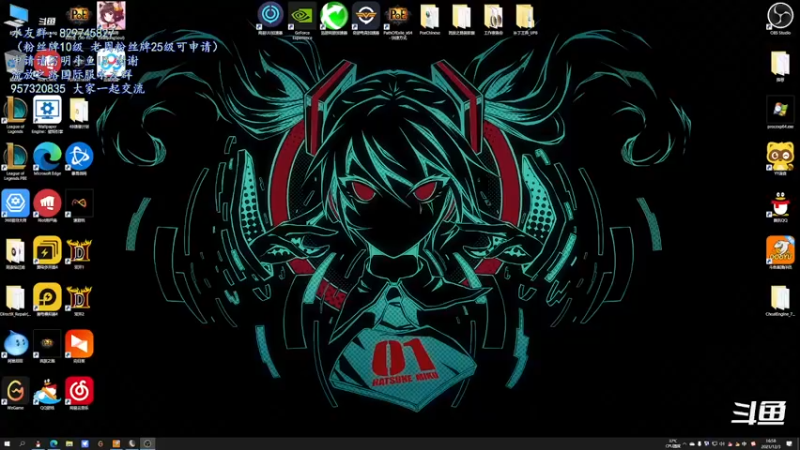Open the Recycle Bin icon
The image size is (800, 450).
[15, 62]
